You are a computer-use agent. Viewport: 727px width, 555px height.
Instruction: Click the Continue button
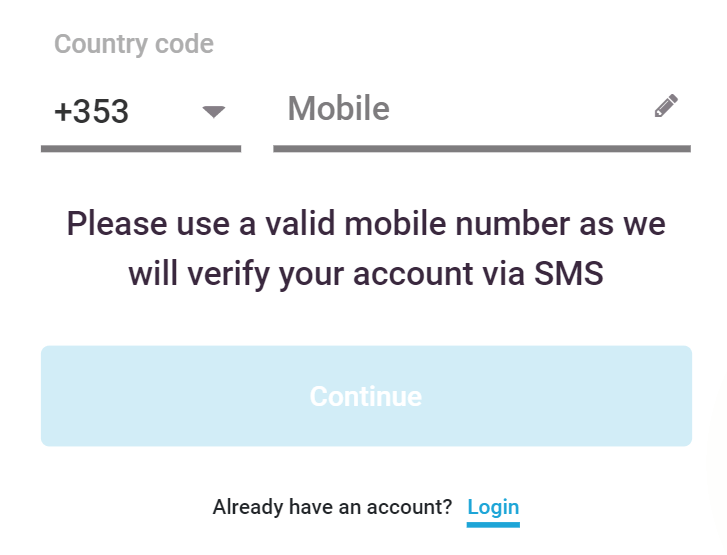[x=366, y=396]
